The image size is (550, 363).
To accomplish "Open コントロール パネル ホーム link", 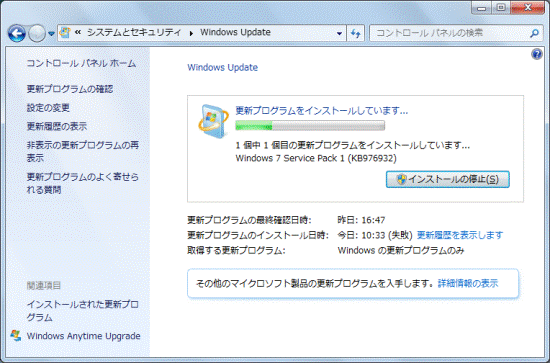I will coord(81,63).
